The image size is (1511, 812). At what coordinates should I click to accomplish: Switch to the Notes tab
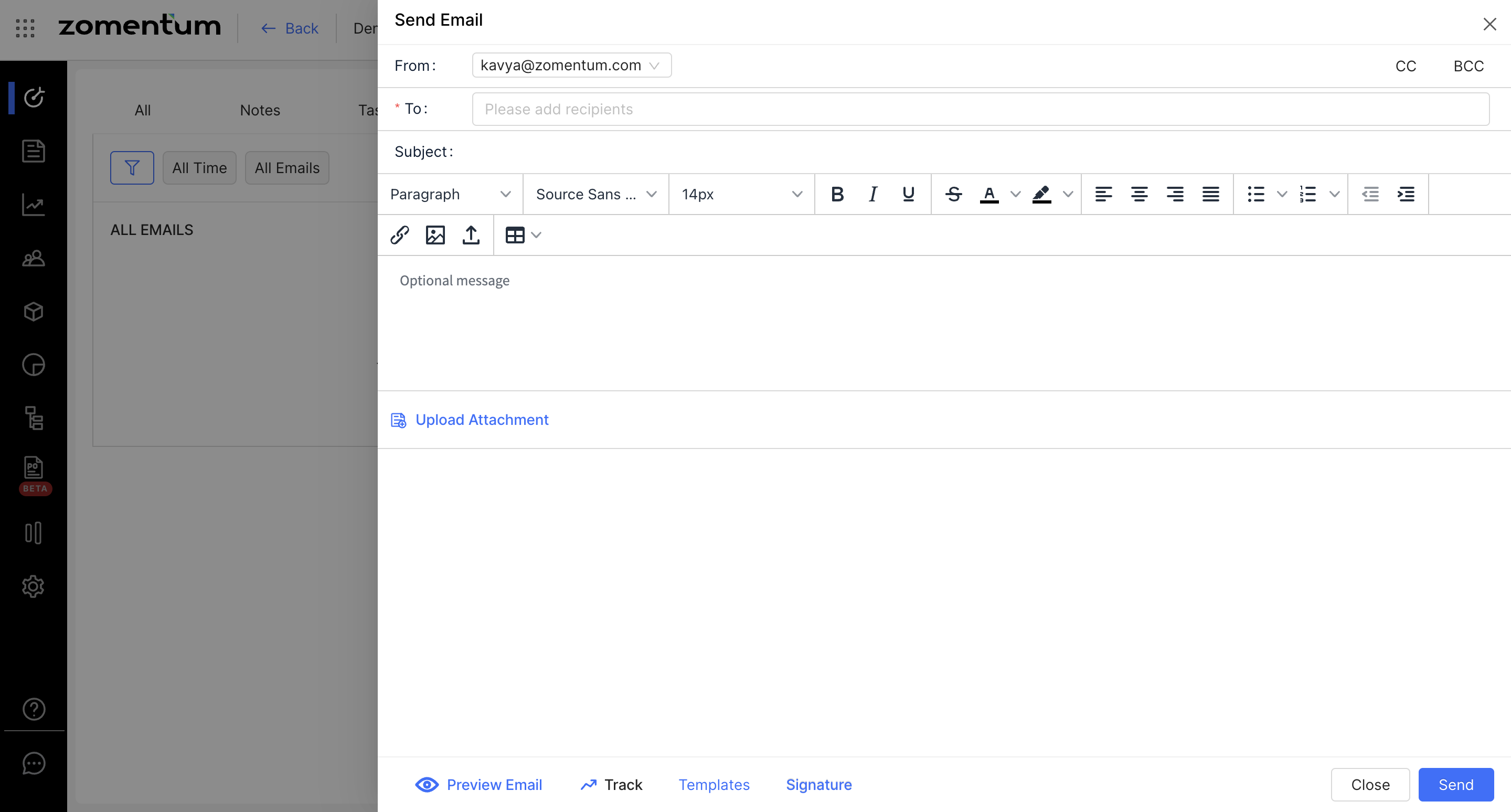260,110
